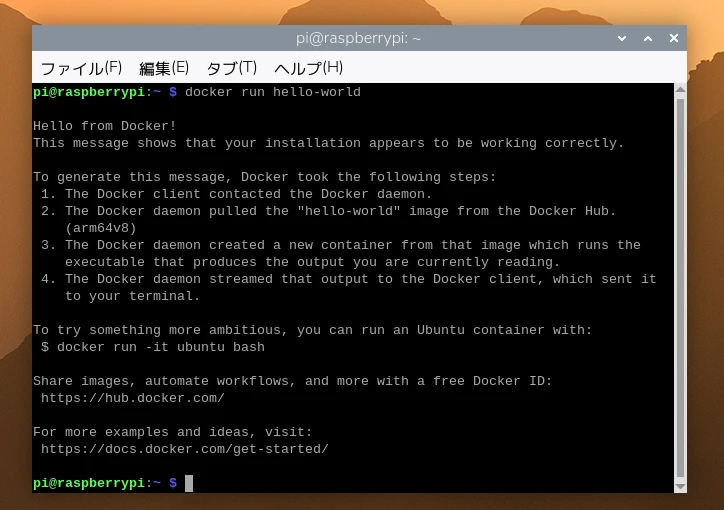Click the 'To try something more ambitious' line

click(313, 330)
